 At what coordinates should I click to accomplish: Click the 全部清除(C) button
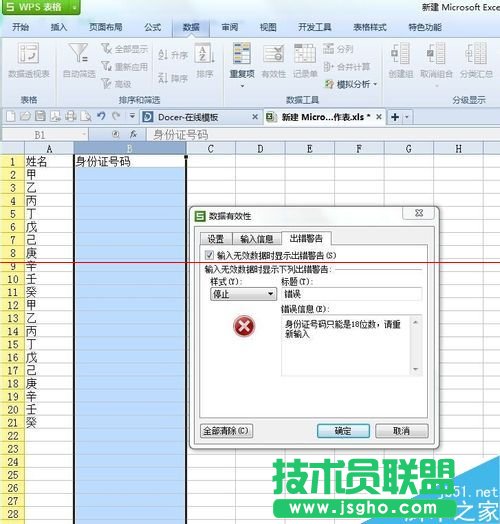click(226, 431)
